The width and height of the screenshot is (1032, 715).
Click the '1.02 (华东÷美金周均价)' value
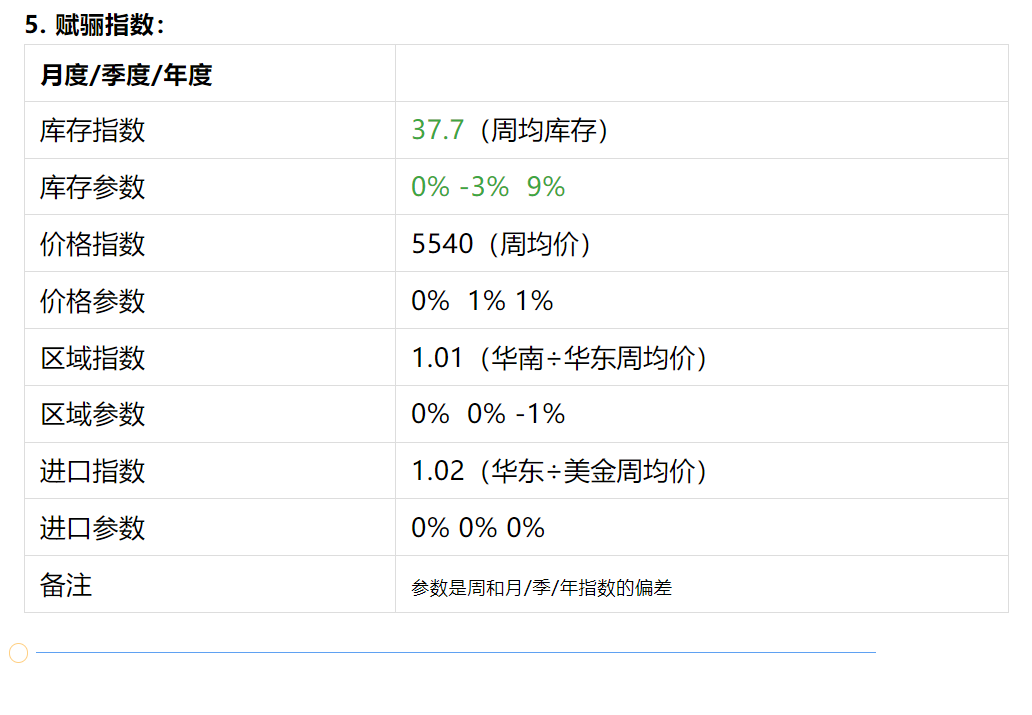[559, 471]
